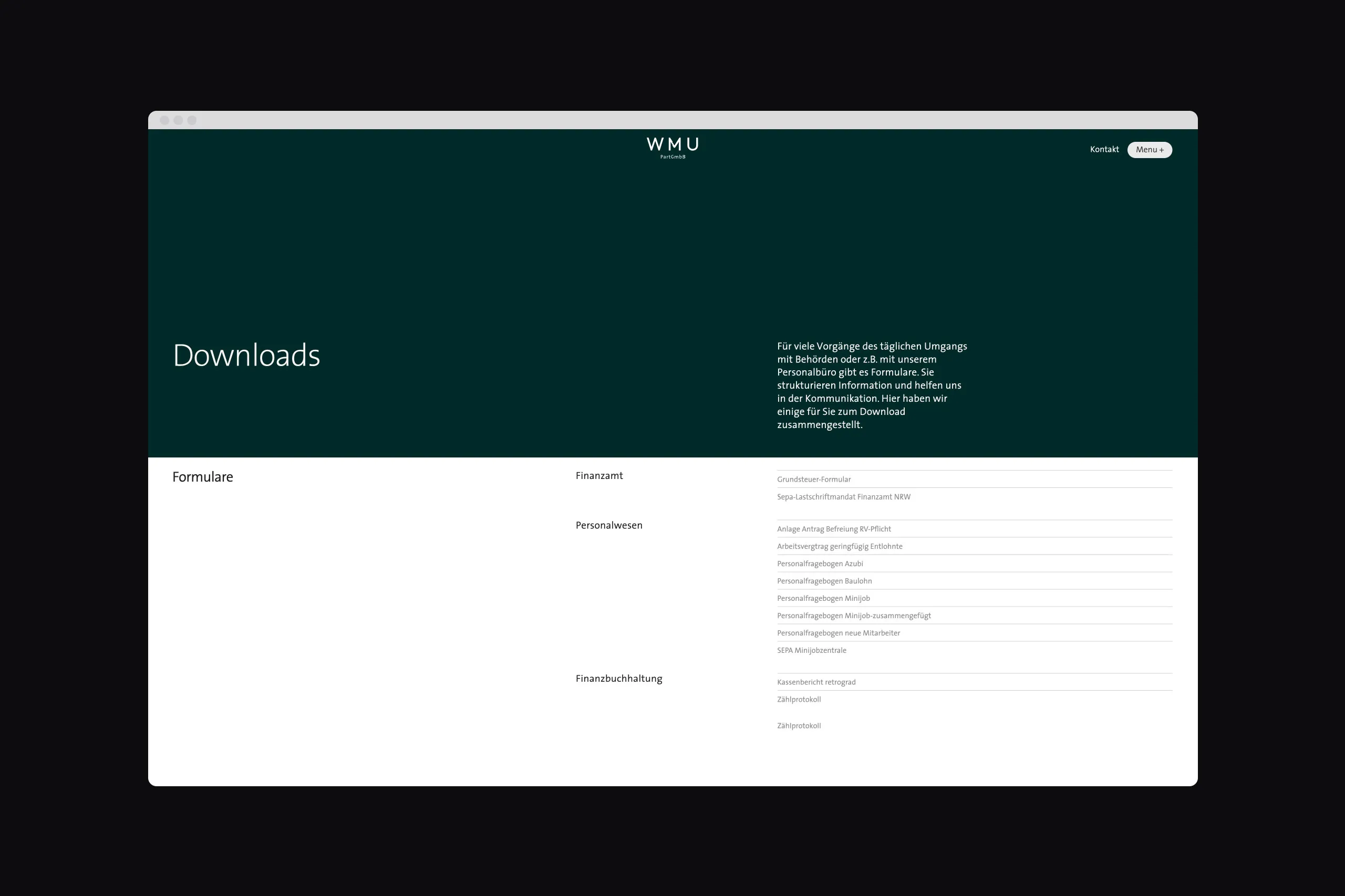Open Sepa-Lastschriftmandat Finanzamt NRW link

point(843,496)
